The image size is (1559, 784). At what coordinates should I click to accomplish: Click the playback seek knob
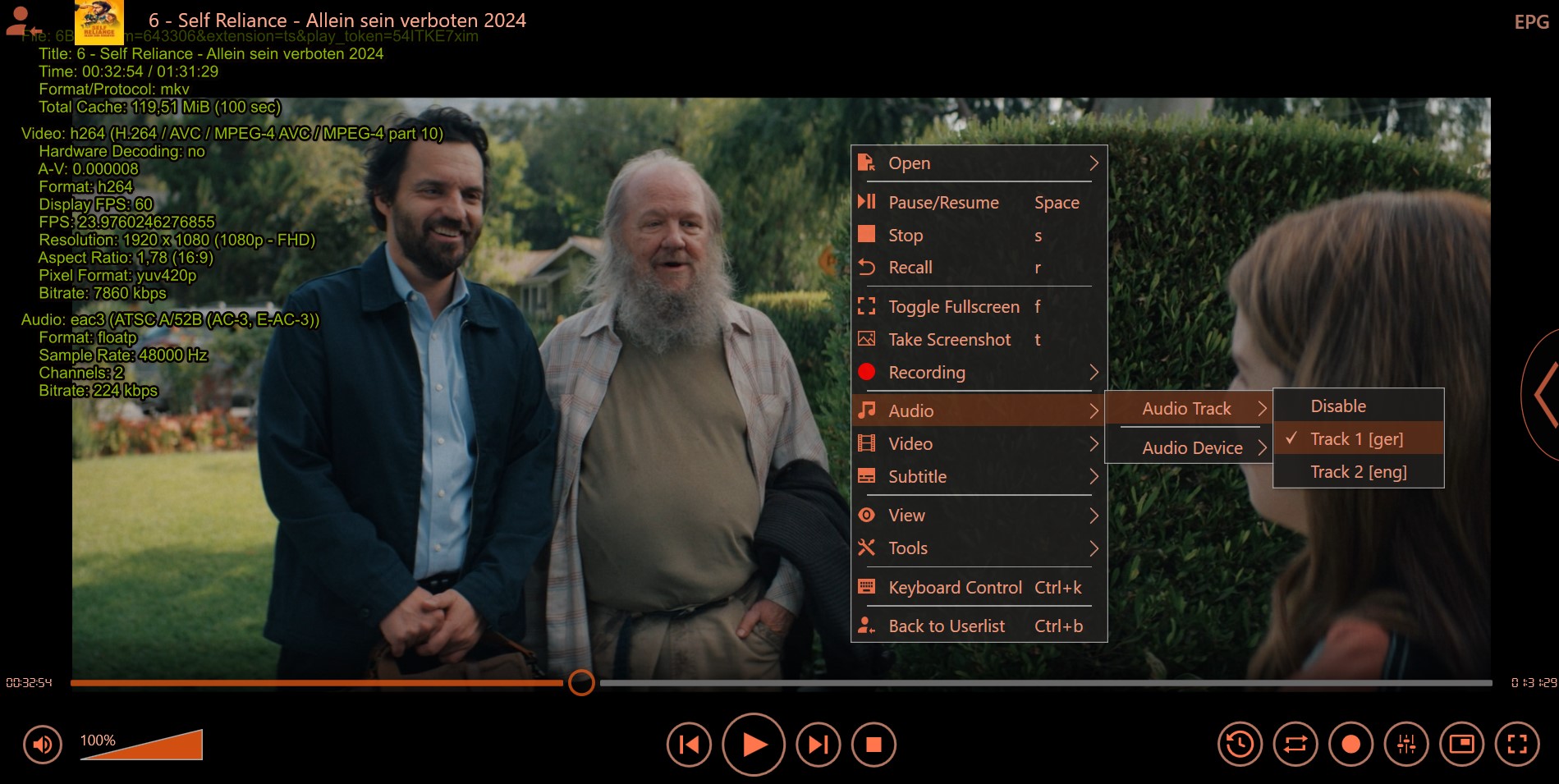click(x=581, y=682)
